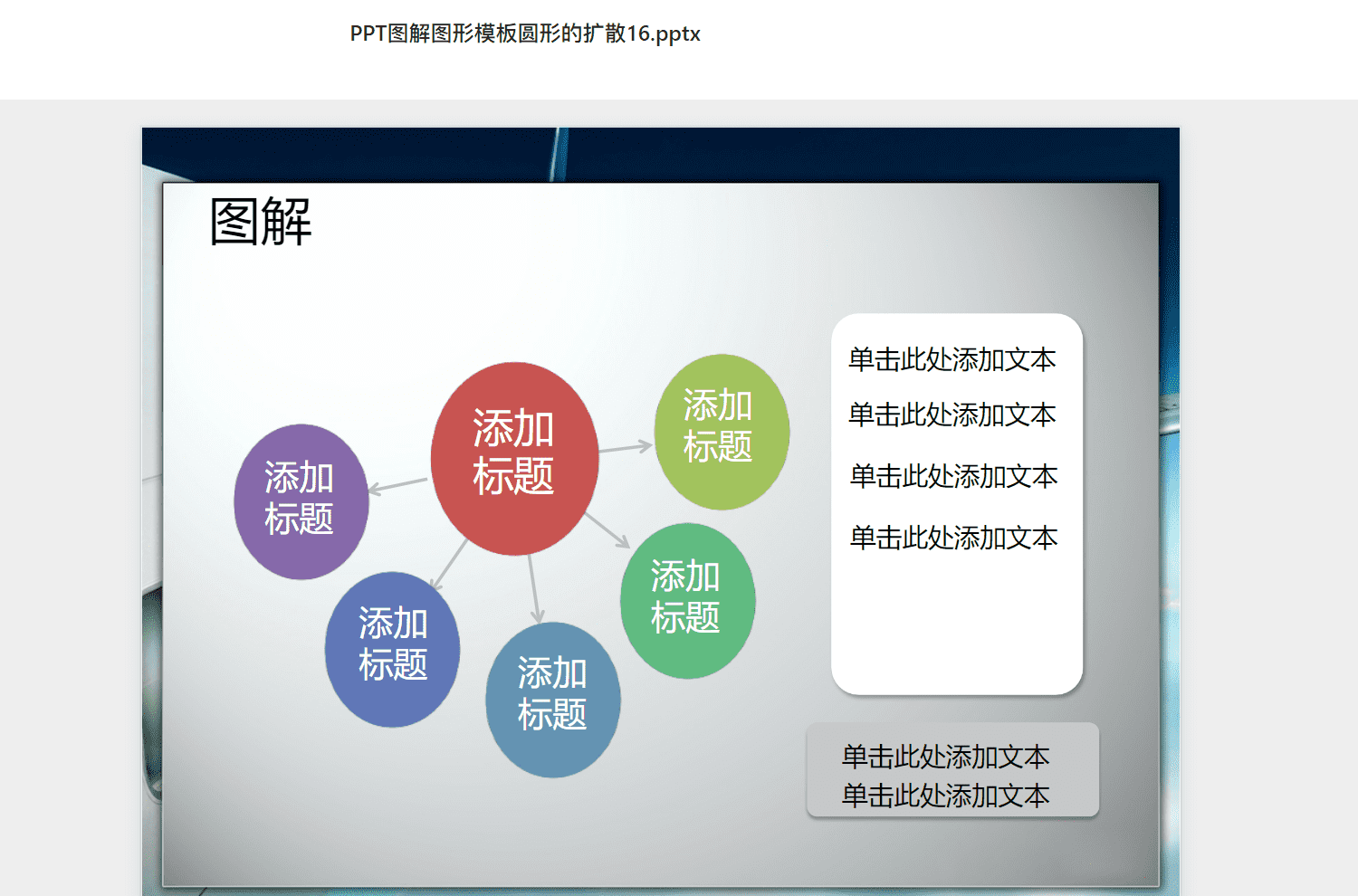The width and height of the screenshot is (1358, 896).
Task: Click arrow from red circle to purple circle
Action: click(x=398, y=485)
